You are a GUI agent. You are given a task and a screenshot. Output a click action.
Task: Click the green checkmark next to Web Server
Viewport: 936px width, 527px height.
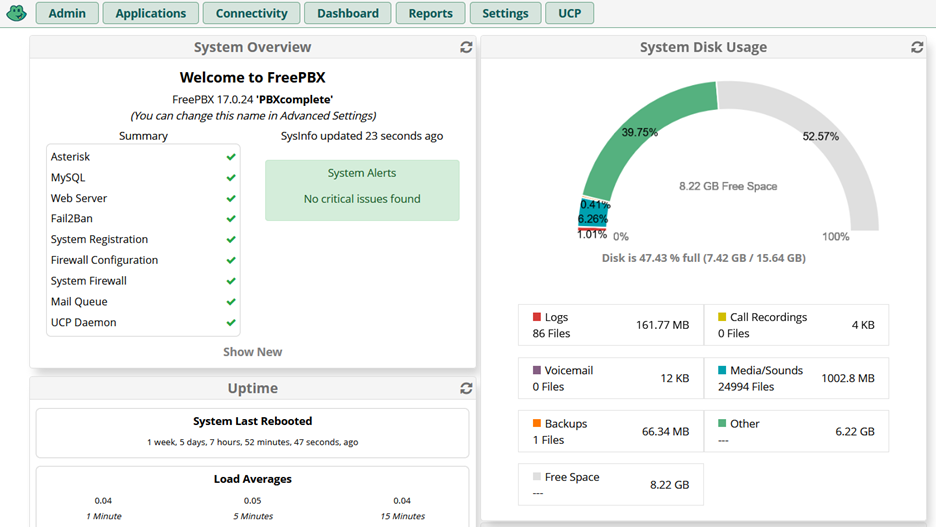click(x=231, y=198)
